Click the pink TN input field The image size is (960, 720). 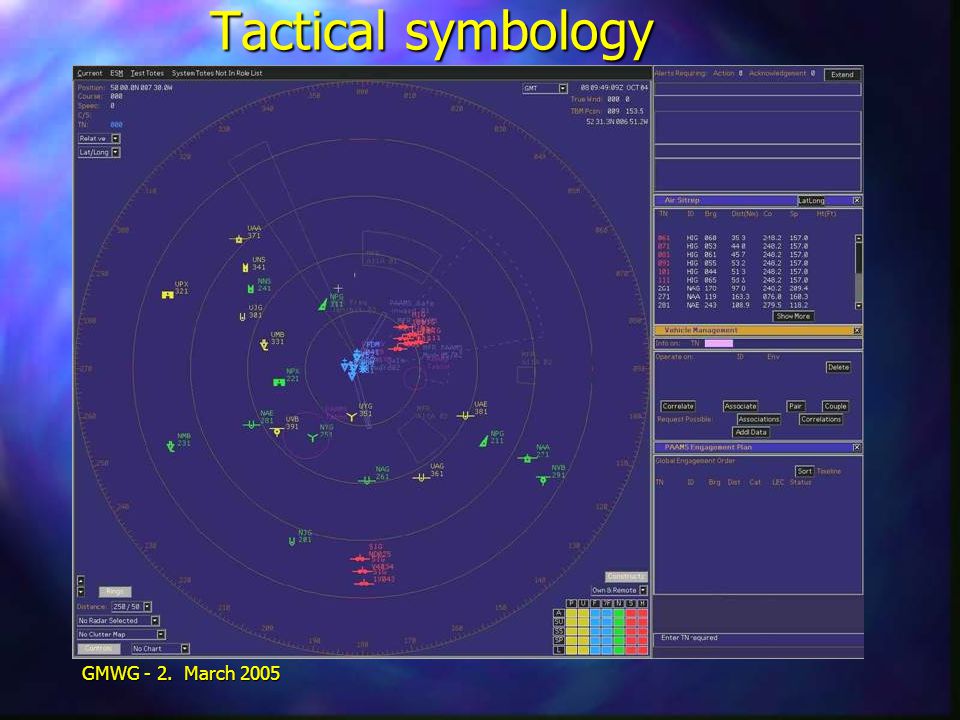tap(719, 343)
